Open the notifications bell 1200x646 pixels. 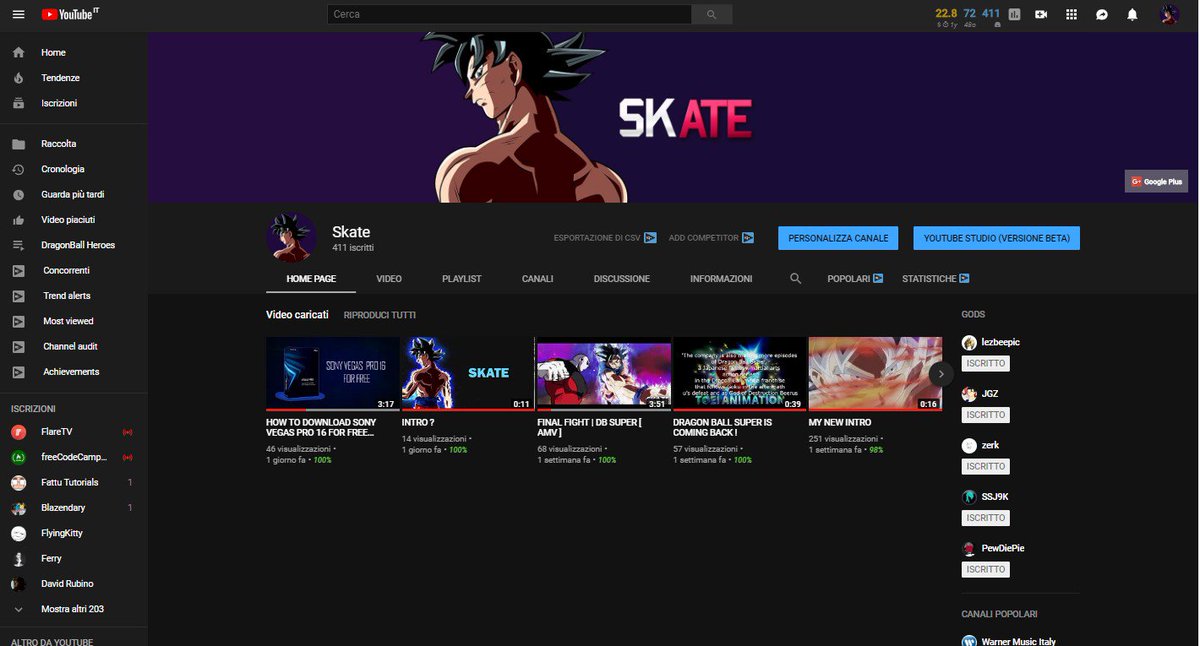[1132, 14]
